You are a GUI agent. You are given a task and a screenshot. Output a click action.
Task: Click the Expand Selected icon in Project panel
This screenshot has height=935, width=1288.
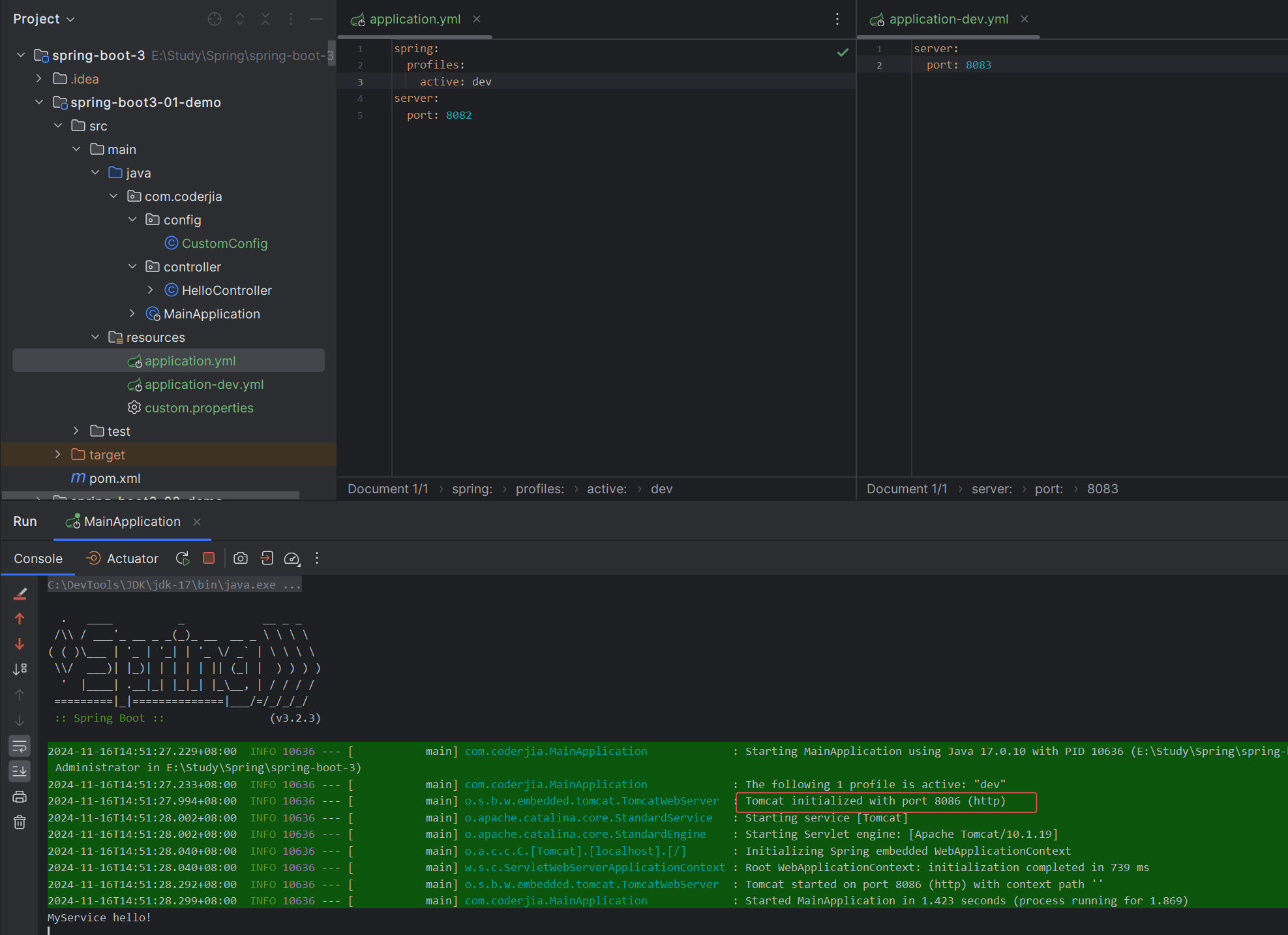(x=240, y=19)
